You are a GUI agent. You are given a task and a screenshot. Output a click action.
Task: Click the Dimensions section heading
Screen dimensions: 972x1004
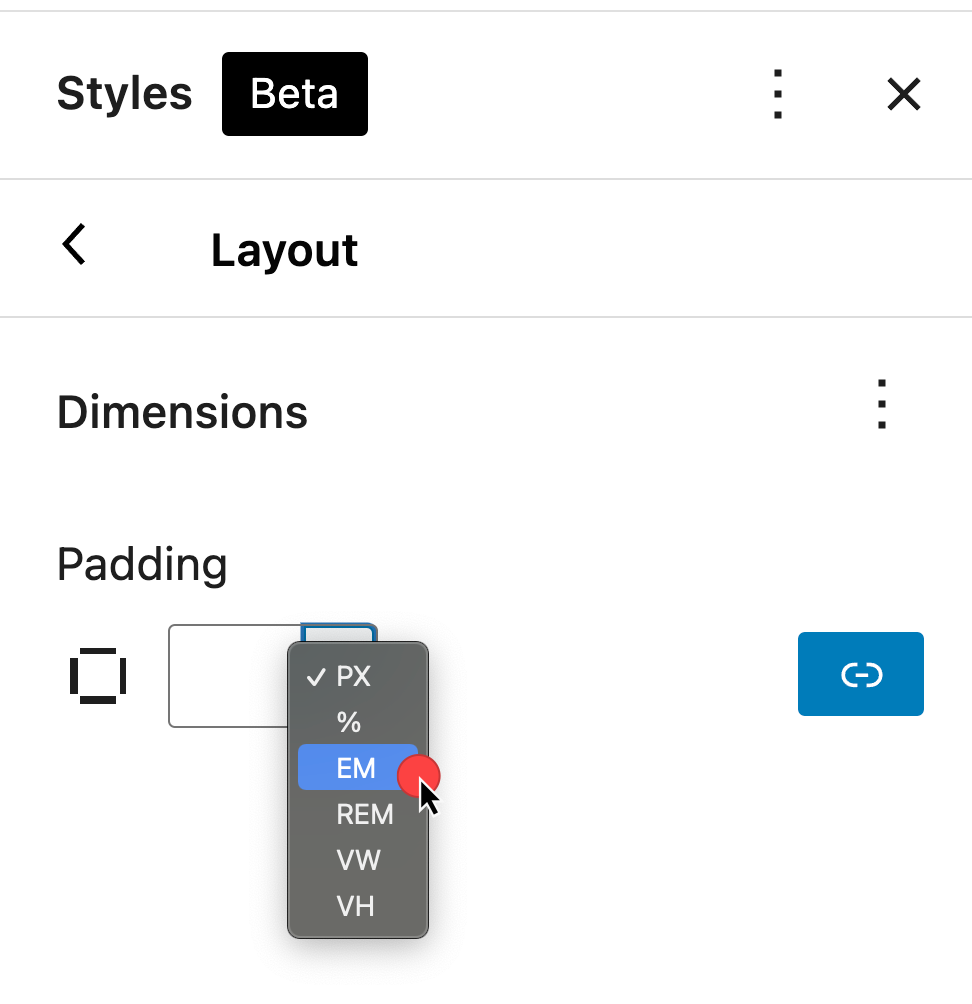(x=182, y=412)
